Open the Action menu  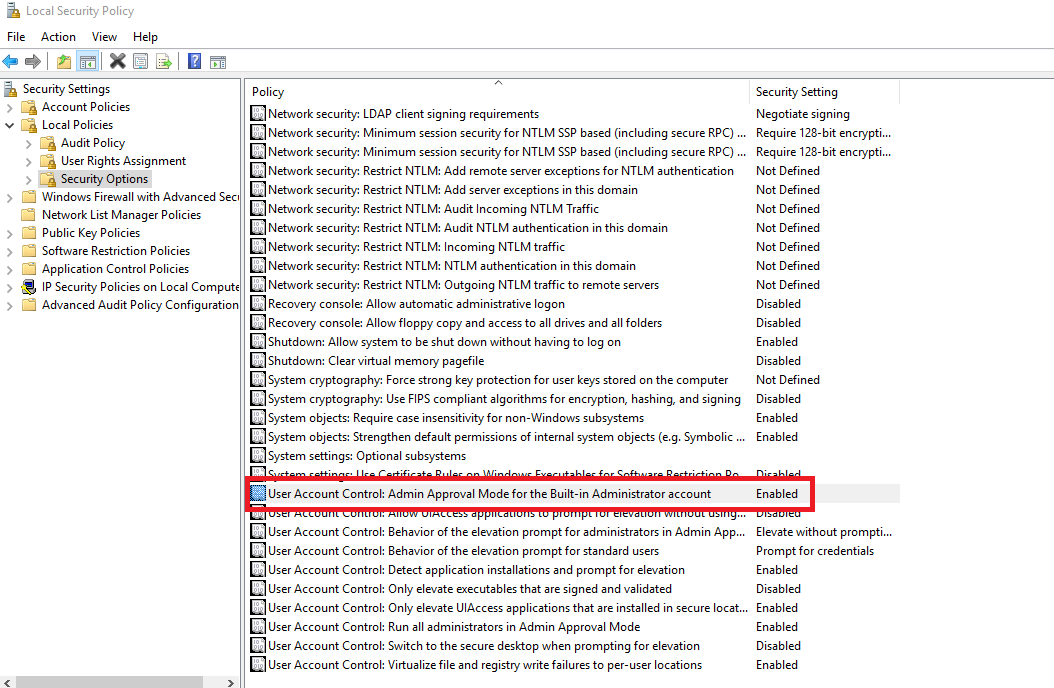[58, 37]
